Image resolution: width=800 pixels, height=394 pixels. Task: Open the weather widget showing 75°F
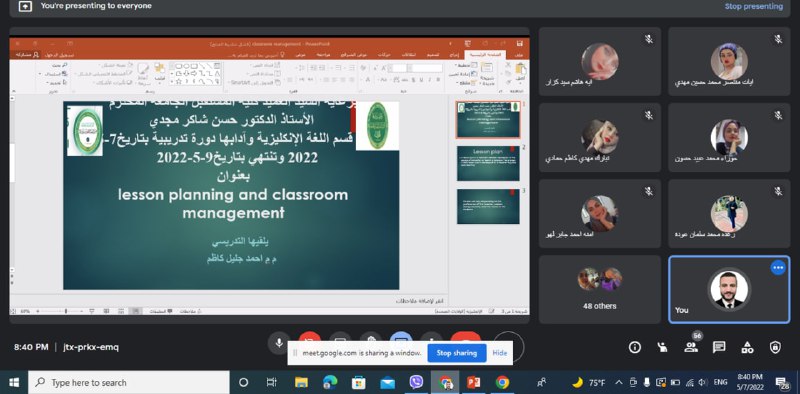click(x=588, y=382)
